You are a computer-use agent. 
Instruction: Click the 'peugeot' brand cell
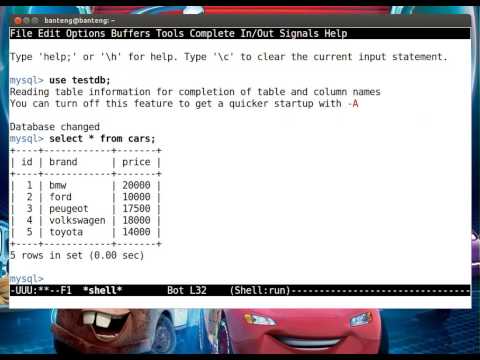click(69, 209)
